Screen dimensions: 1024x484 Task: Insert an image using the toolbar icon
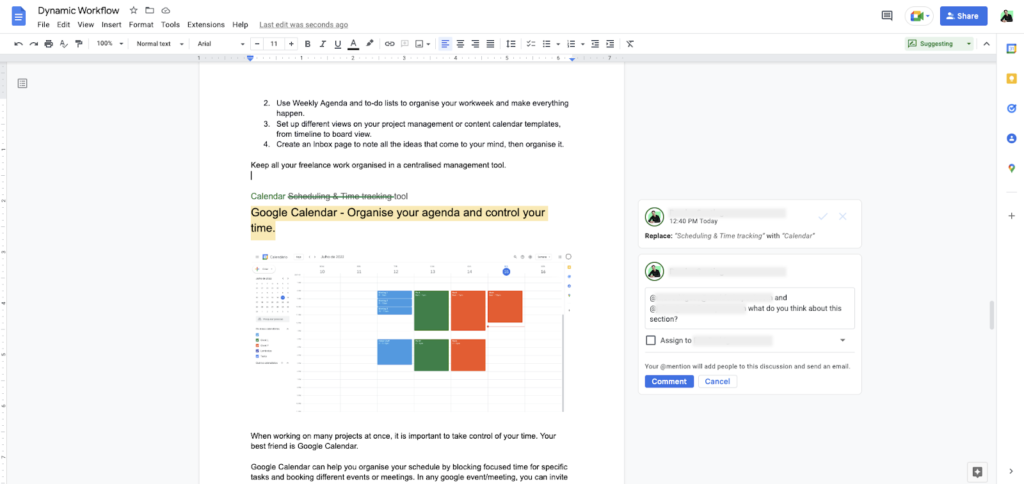tap(419, 44)
